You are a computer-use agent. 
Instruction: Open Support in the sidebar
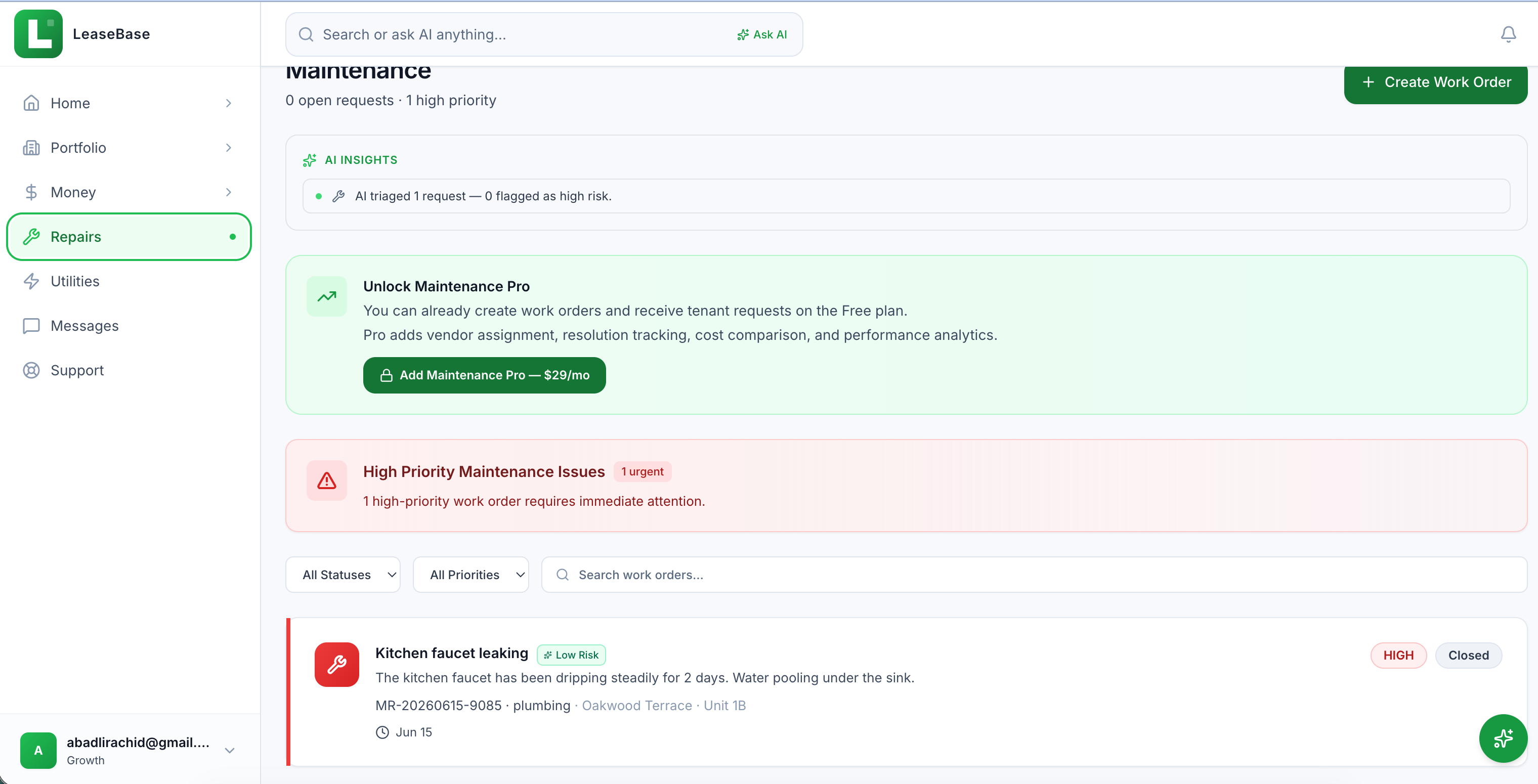pos(129,370)
